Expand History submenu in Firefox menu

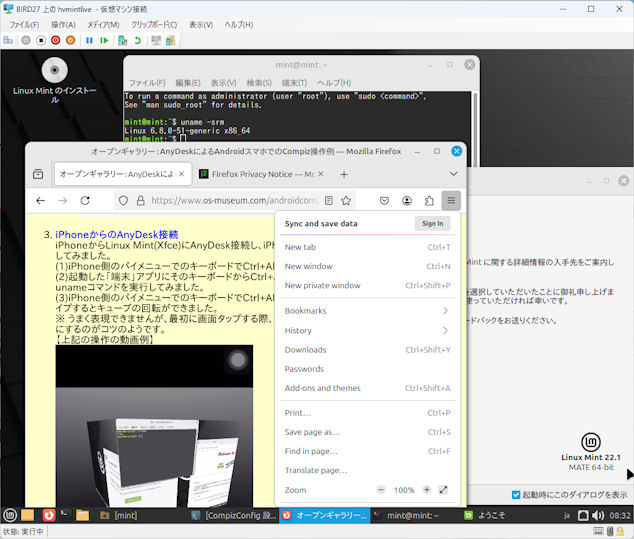coord(367,330)
